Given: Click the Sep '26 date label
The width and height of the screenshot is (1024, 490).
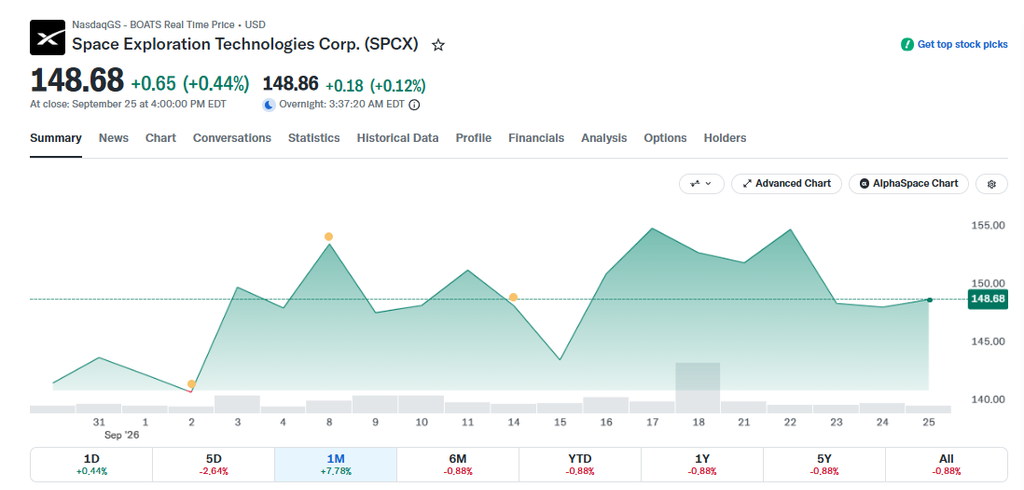Looking at the screenshot, I should [x=121, y=434].
